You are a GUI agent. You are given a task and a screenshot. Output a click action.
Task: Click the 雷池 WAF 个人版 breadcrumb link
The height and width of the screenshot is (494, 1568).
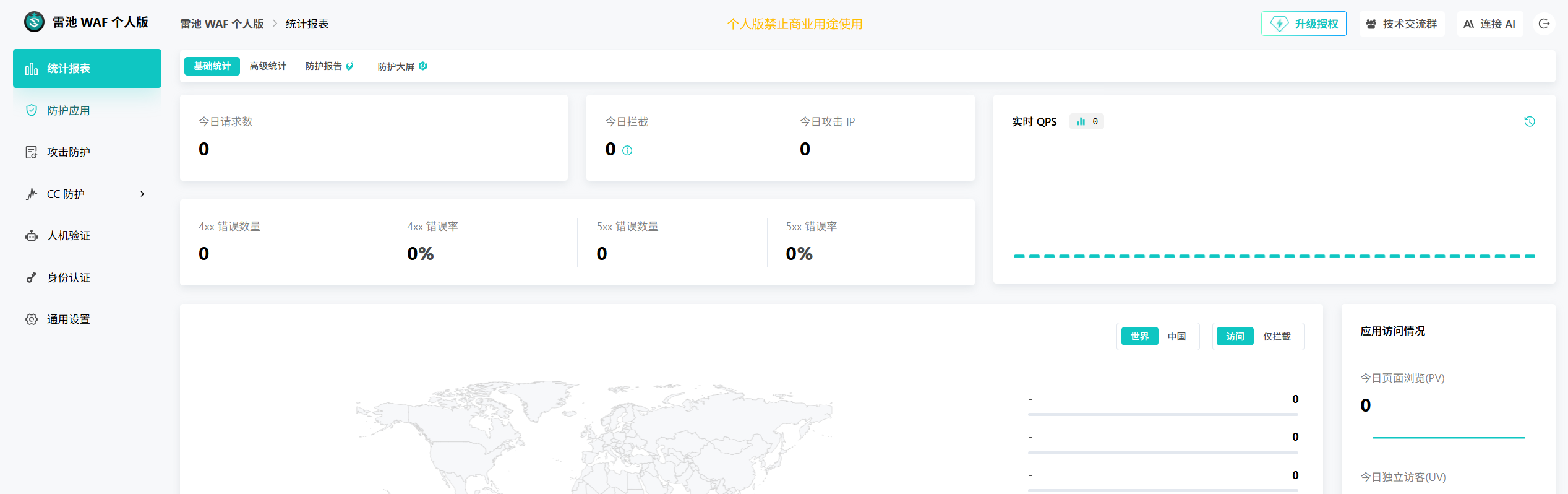pyautogui.click(x=221, y=24)
